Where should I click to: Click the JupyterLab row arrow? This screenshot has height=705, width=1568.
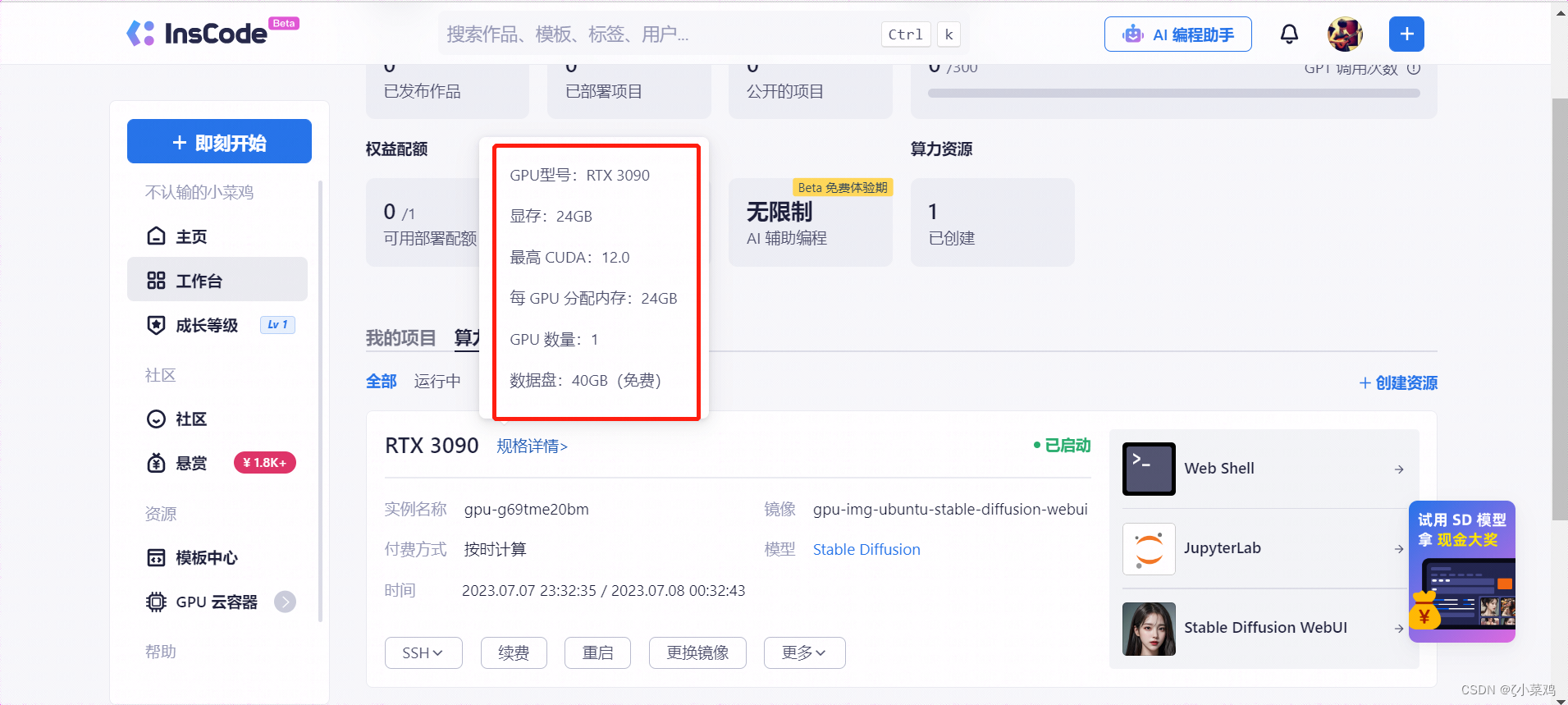pyautogui.click(x=1399, y=549)
